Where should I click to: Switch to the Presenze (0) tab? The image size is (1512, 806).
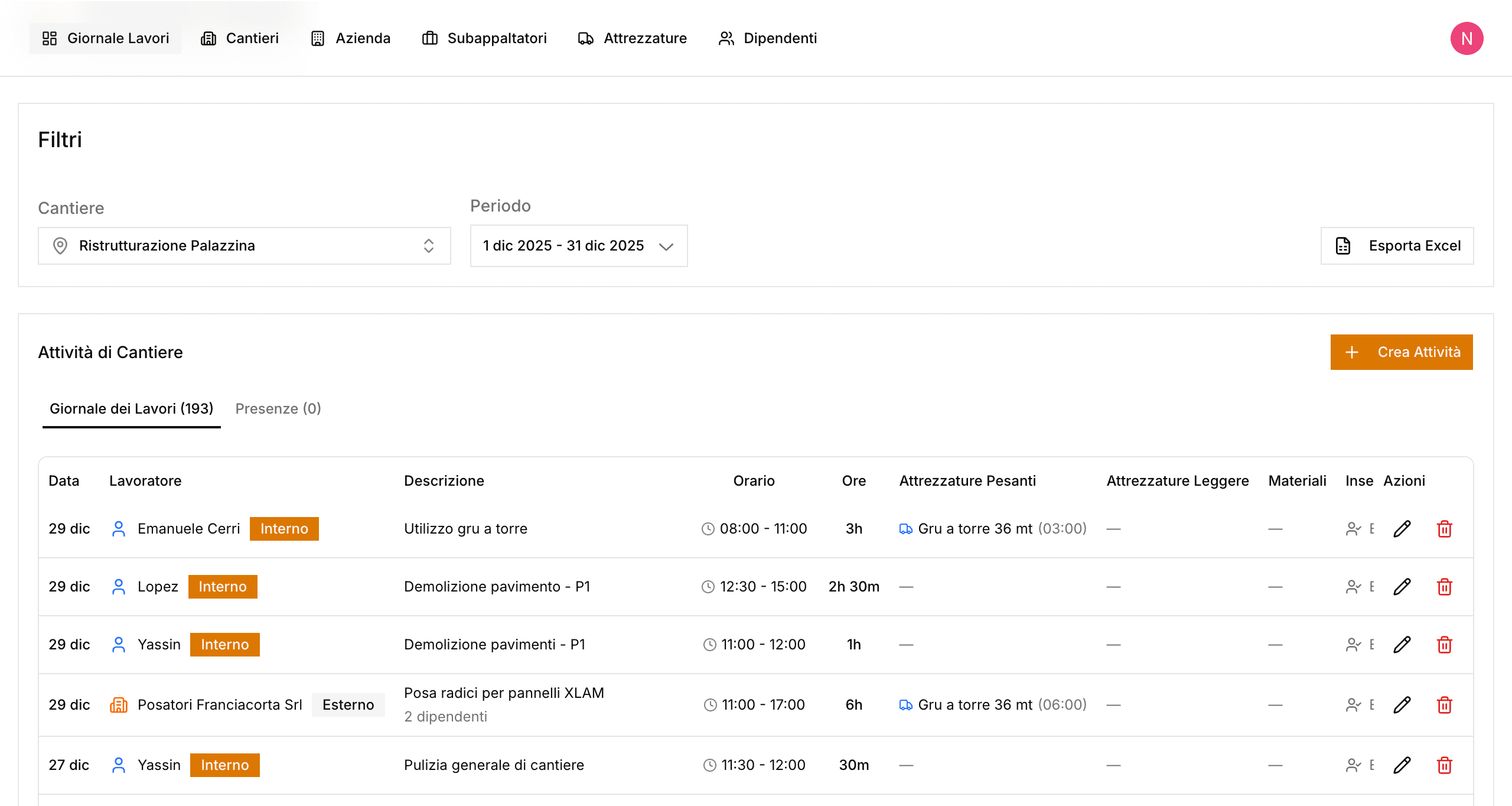278,409
